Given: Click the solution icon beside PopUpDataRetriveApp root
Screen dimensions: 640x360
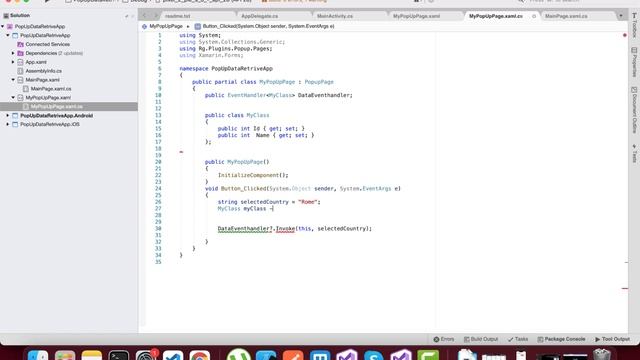Looking at the screenshot, I should click(10, 27).
